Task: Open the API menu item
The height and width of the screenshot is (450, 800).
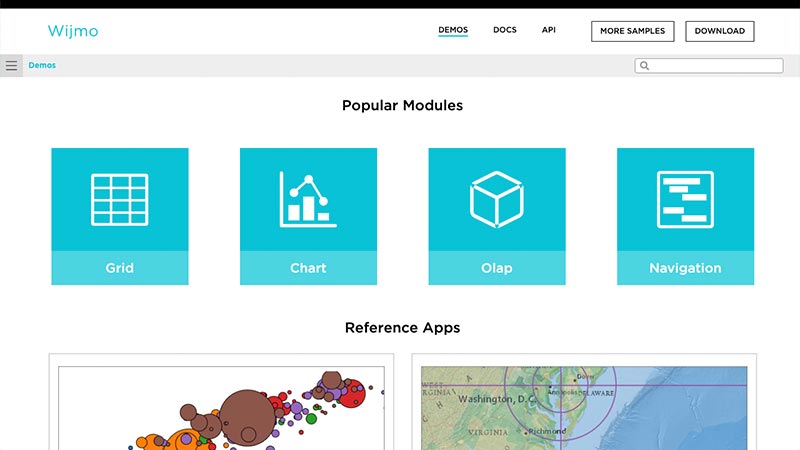Action: tap(548, 30)
